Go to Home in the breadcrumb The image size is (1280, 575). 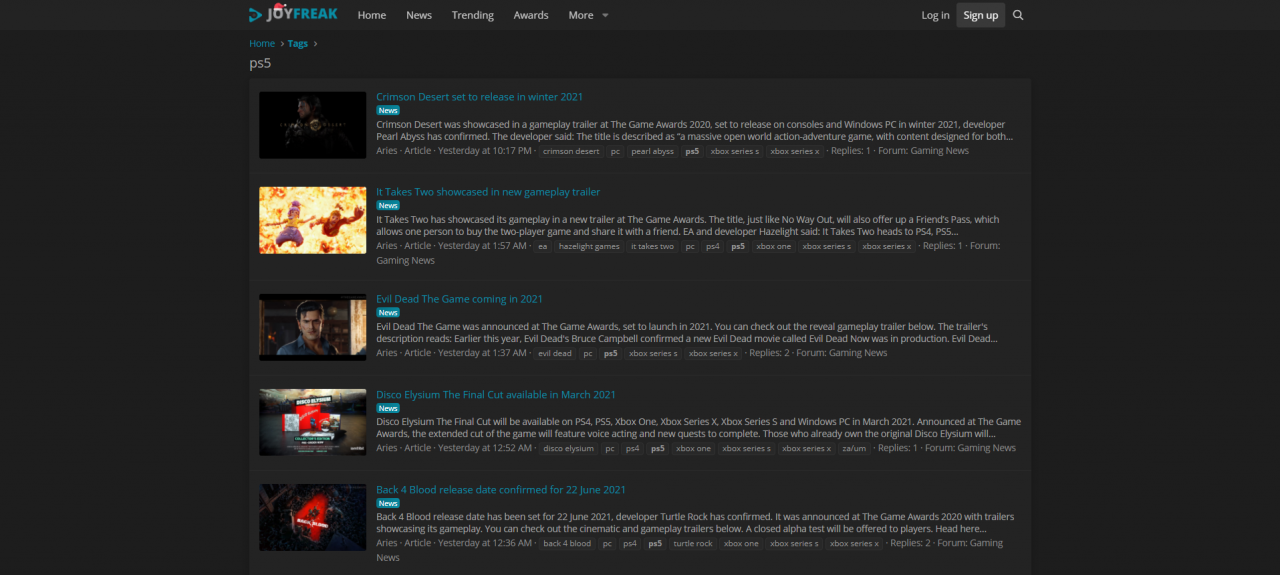click(x=262, y=43)
